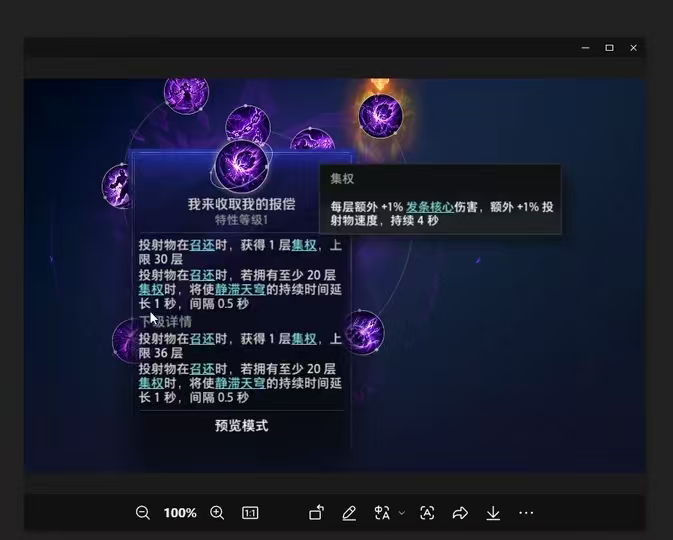
Task: Close the image viewer window
Action: [634, 48]
